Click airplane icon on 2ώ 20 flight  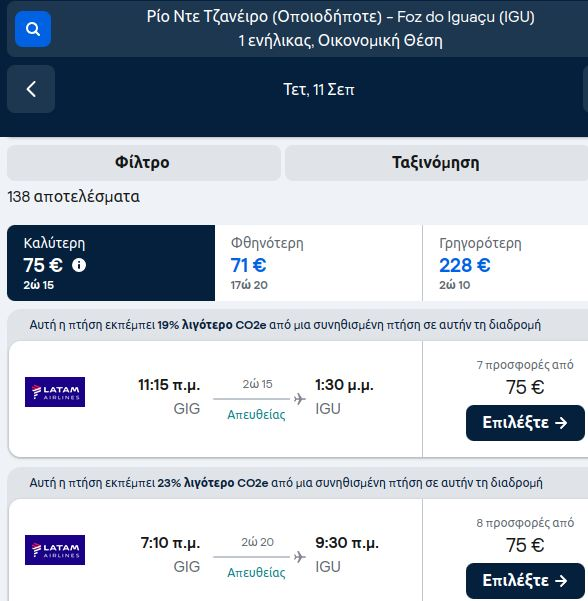click(x=300, y=557)
